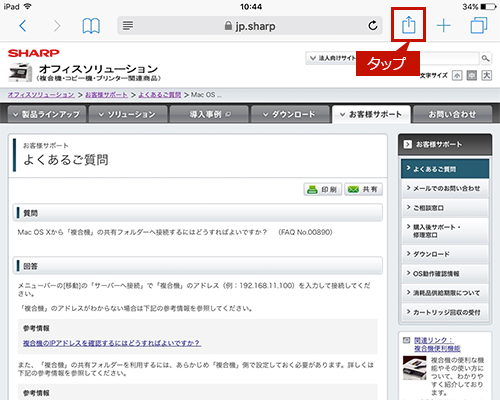This screenshot has width=500, height=400.
Task: Expand the お客様サポート nav tab
Action: pos(371,114)
